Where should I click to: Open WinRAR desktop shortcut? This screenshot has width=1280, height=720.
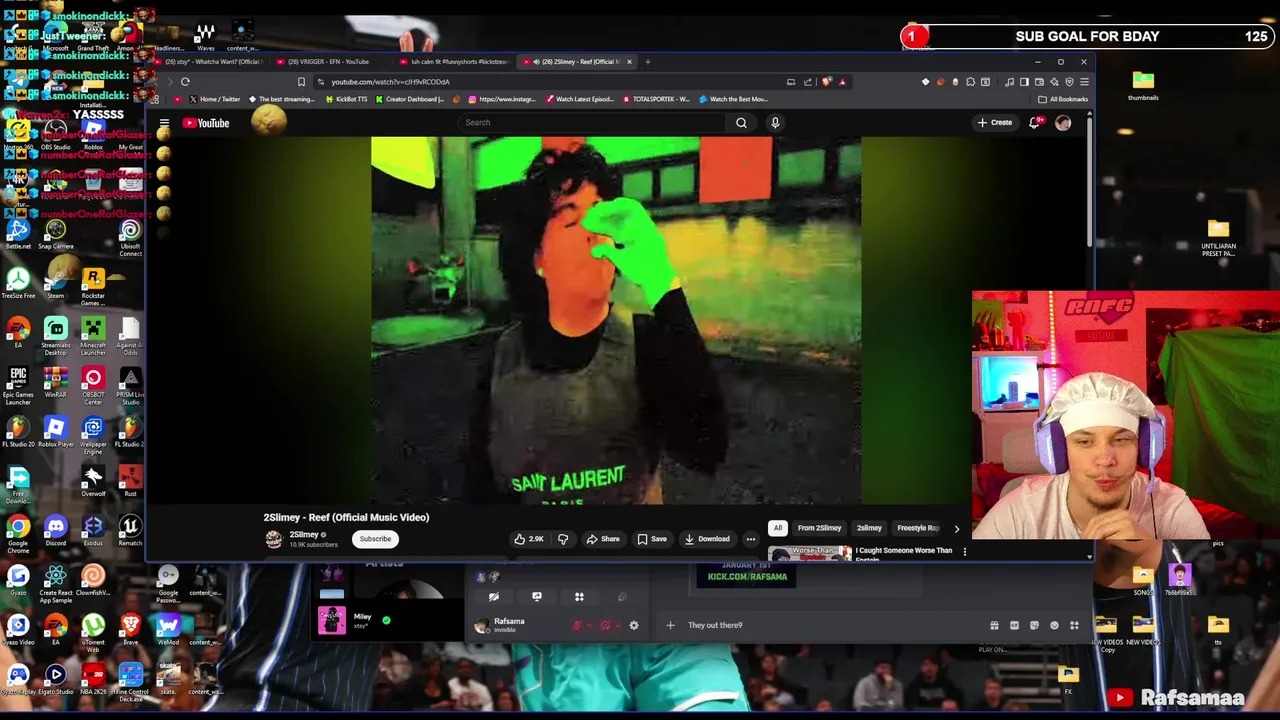(55, 381)
